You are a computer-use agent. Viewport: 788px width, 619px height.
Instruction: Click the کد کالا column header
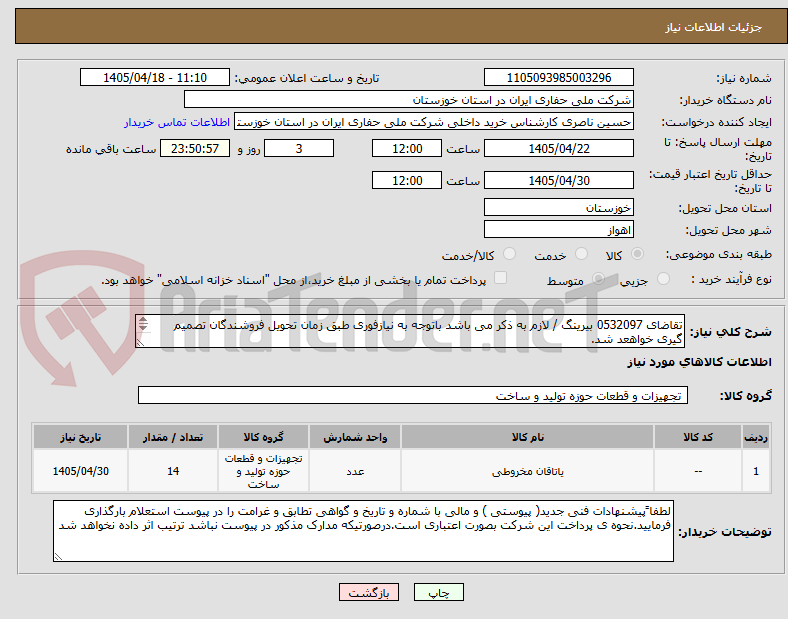698,437
